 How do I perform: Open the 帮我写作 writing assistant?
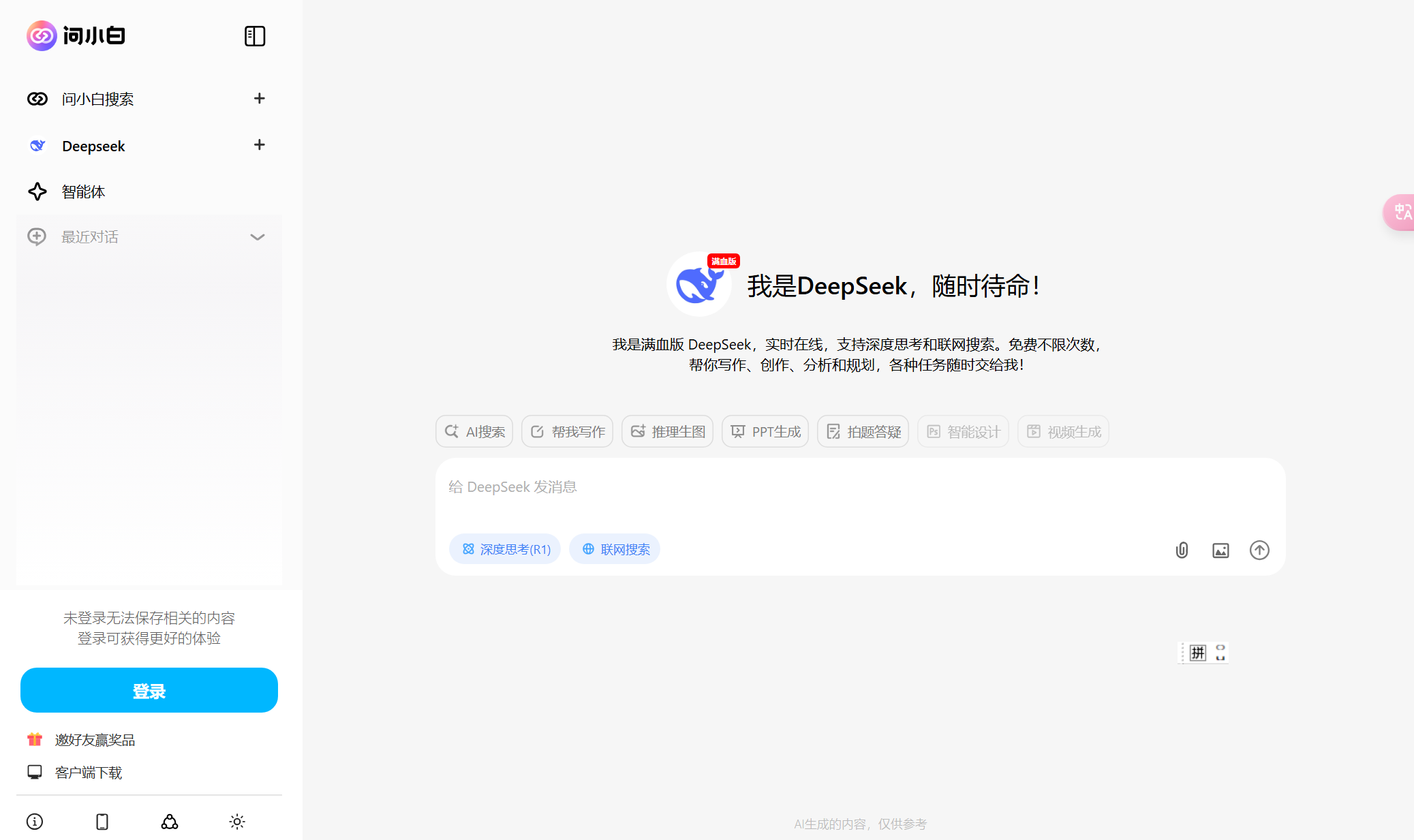[567, 431]
